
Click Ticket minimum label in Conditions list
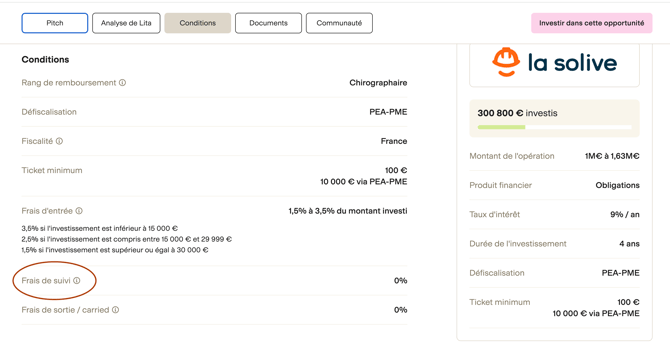click(52, 170)
